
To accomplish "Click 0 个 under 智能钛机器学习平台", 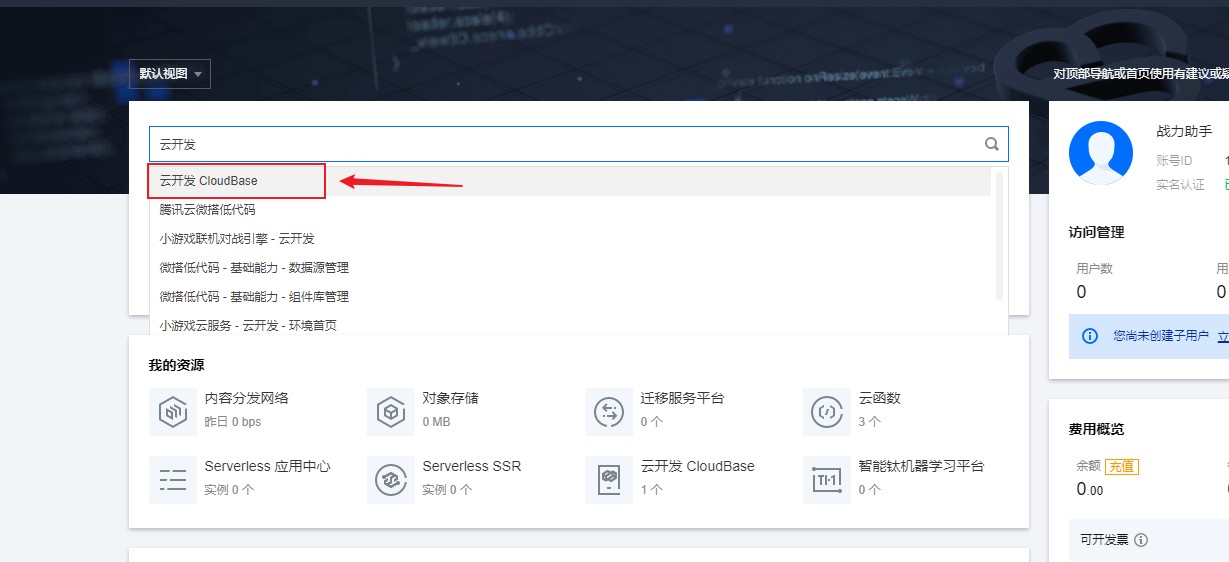I will pos(869,490).
